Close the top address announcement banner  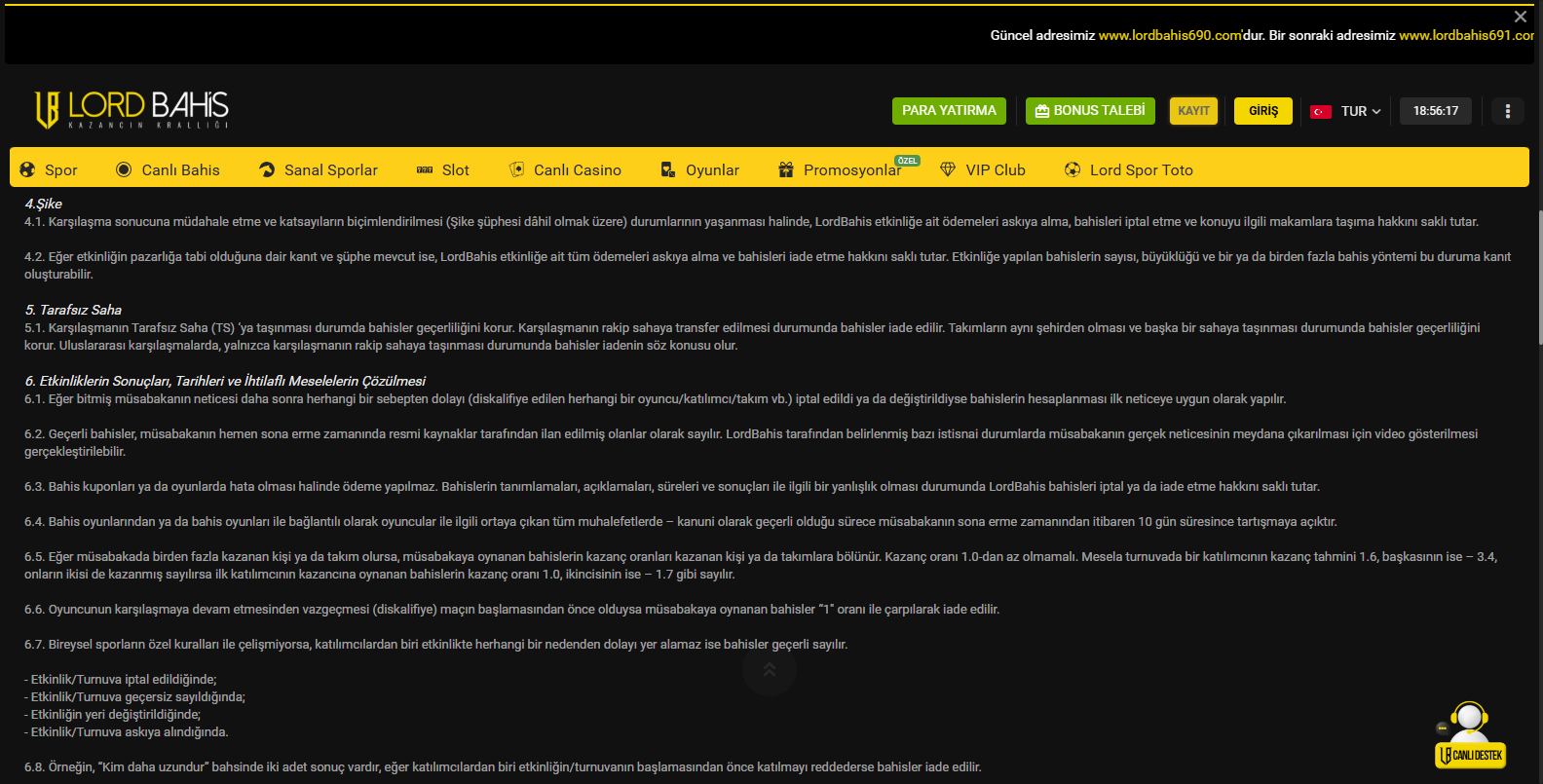click(1521, 17)
